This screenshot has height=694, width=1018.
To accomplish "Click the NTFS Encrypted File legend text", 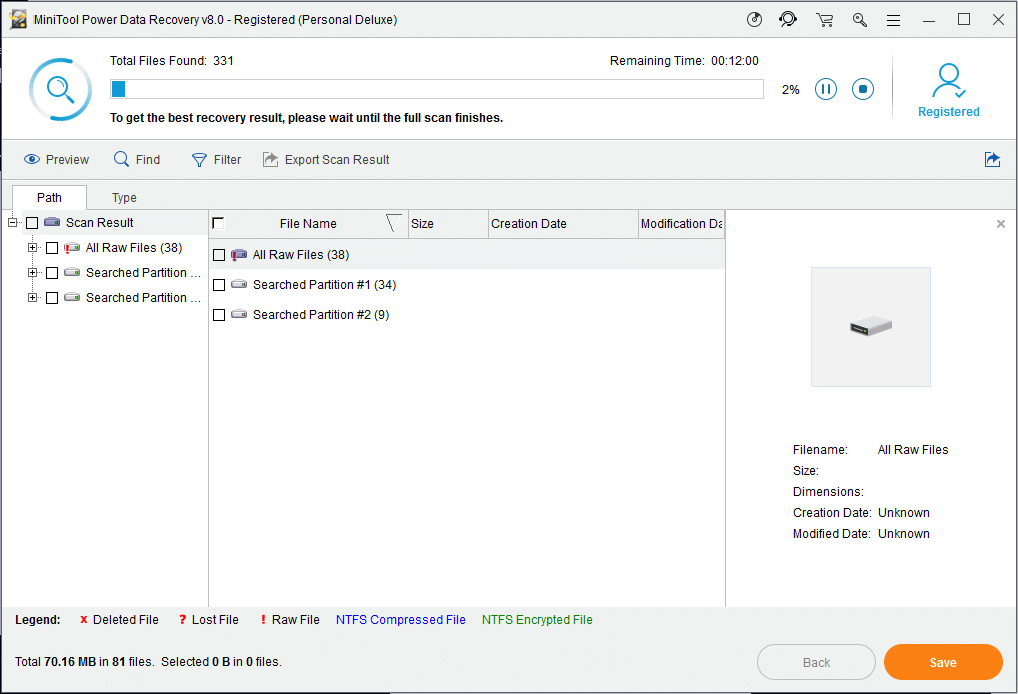I will pyautogui.click(x=537, y=620).
